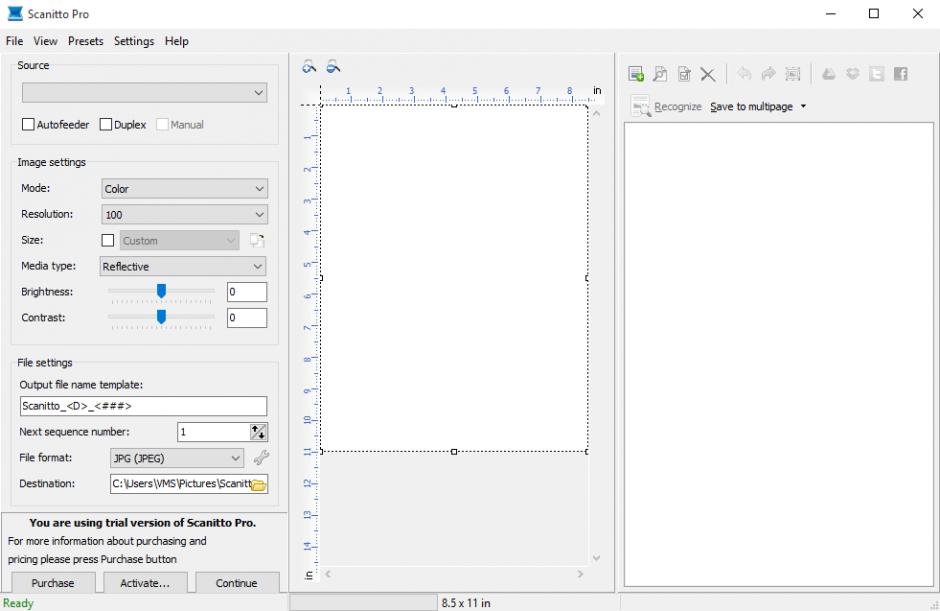This screenshot has height=611, width=940.
Task: Open the Source scanner dropdown
Action: coord(144,92)
